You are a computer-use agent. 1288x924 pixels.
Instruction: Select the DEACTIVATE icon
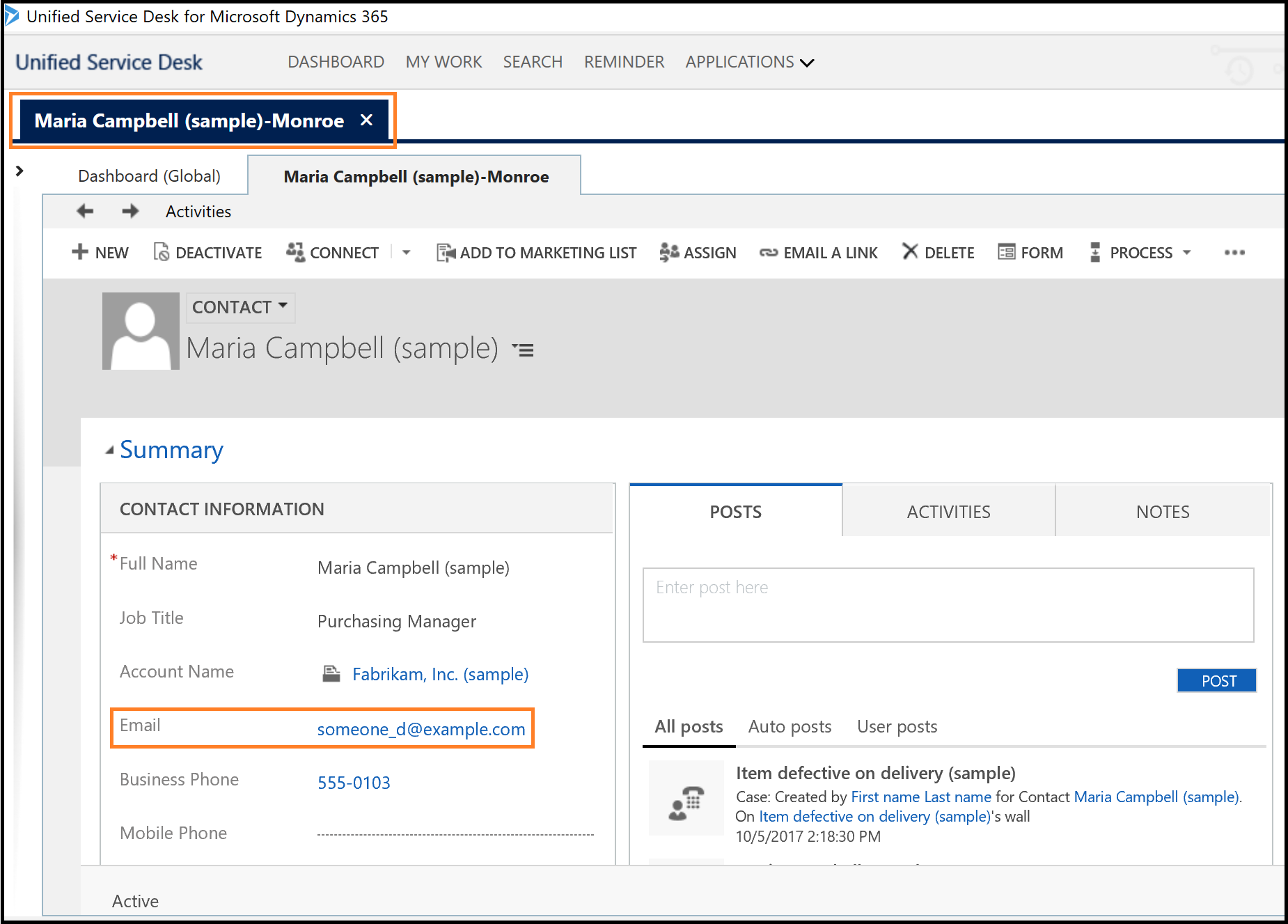click(162, 252)
